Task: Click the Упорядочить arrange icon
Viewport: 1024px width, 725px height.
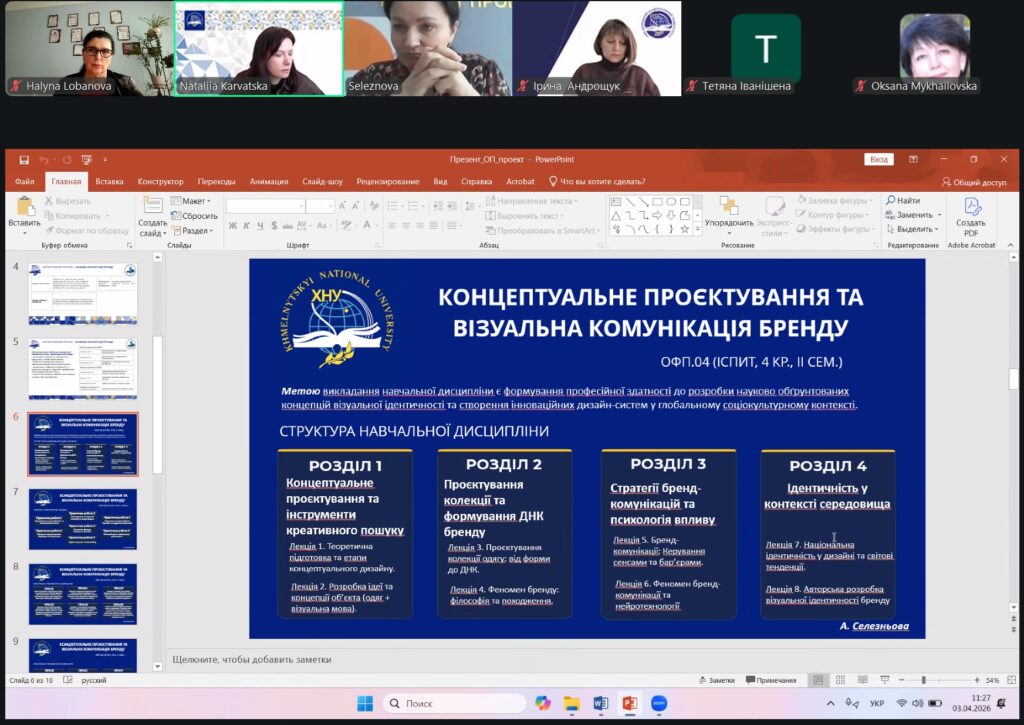Action: (x=728, y=212)
